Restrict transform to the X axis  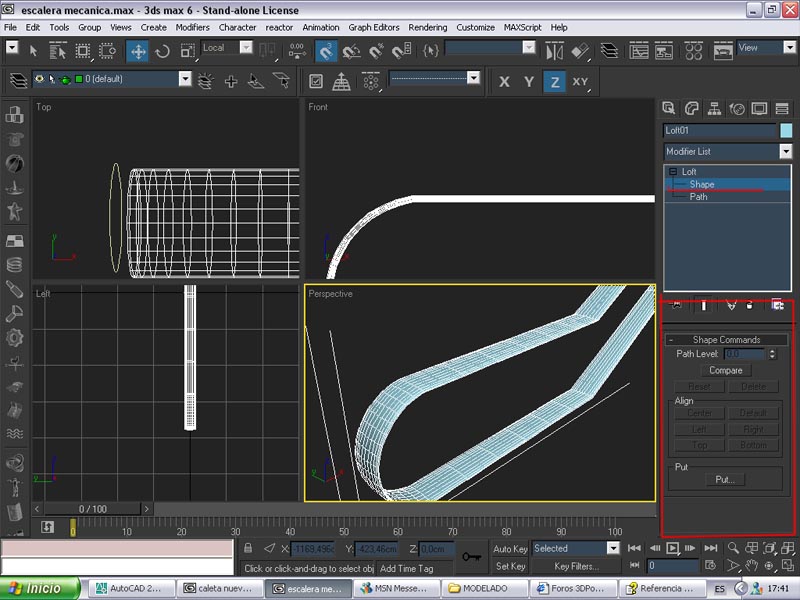[x=504, y=82]
